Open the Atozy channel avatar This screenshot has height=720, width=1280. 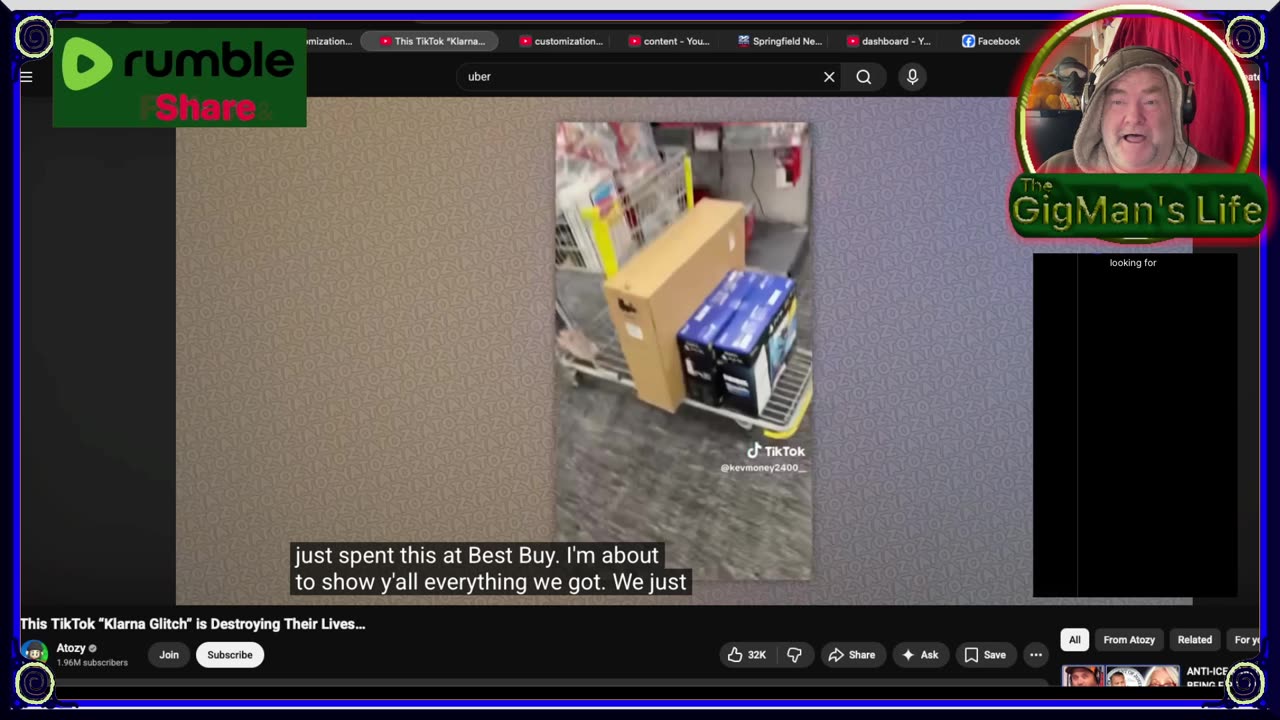coord(35,654)
